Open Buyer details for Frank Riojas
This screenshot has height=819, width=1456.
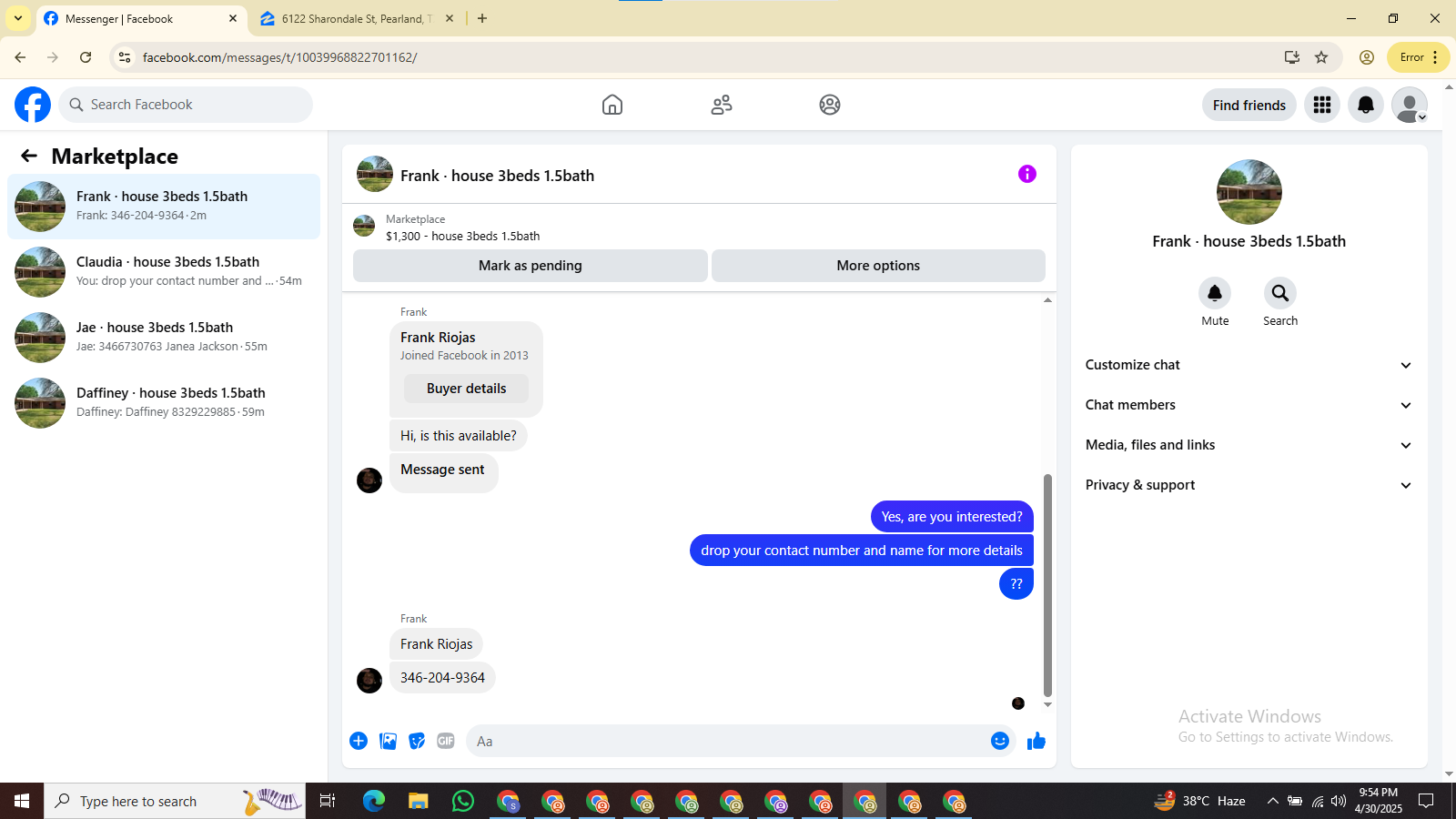[466, 389]
